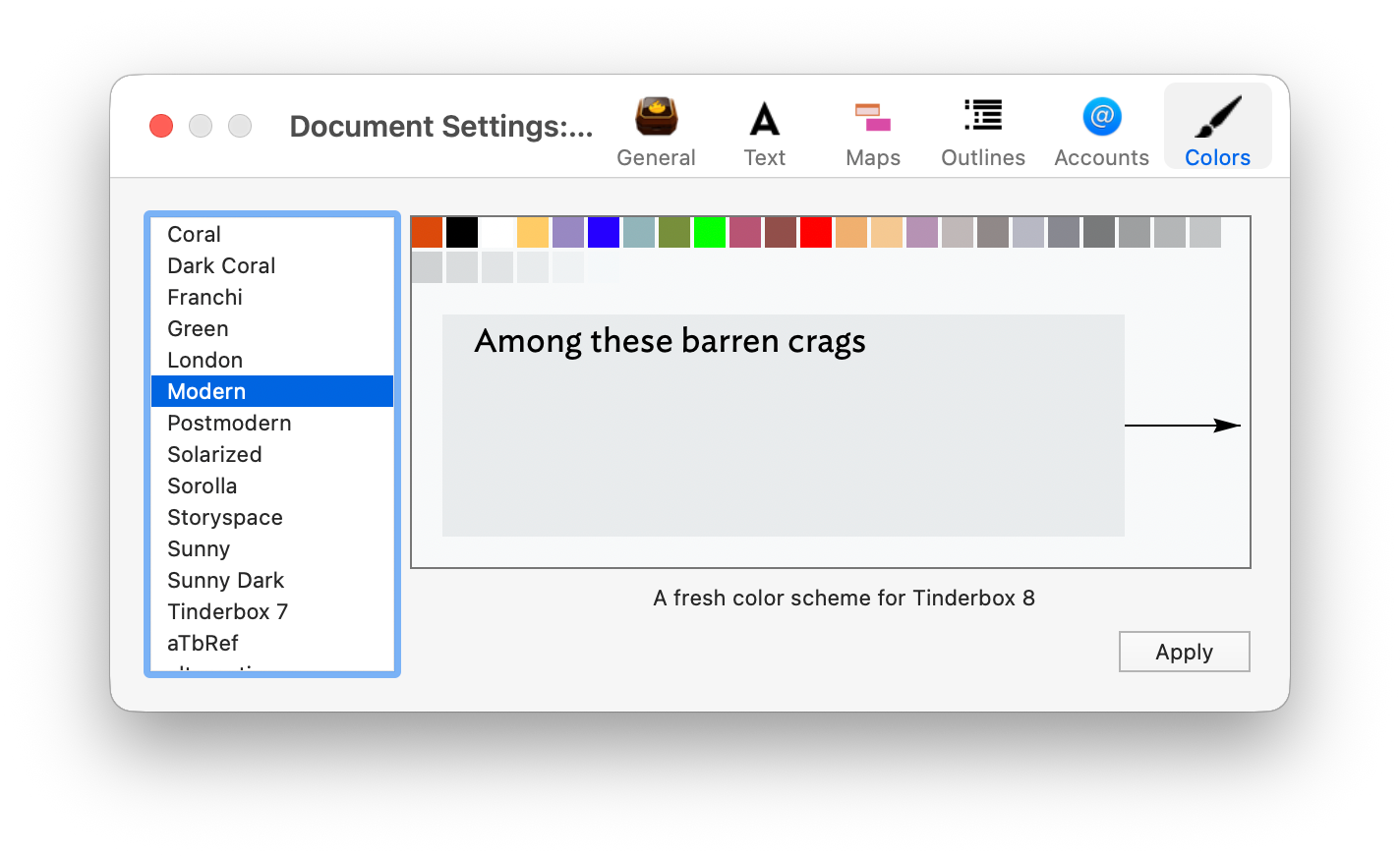This screenshot has height=857, width=1400.
Task: Select the aTbRef color scheme
Action: (203, 643)
